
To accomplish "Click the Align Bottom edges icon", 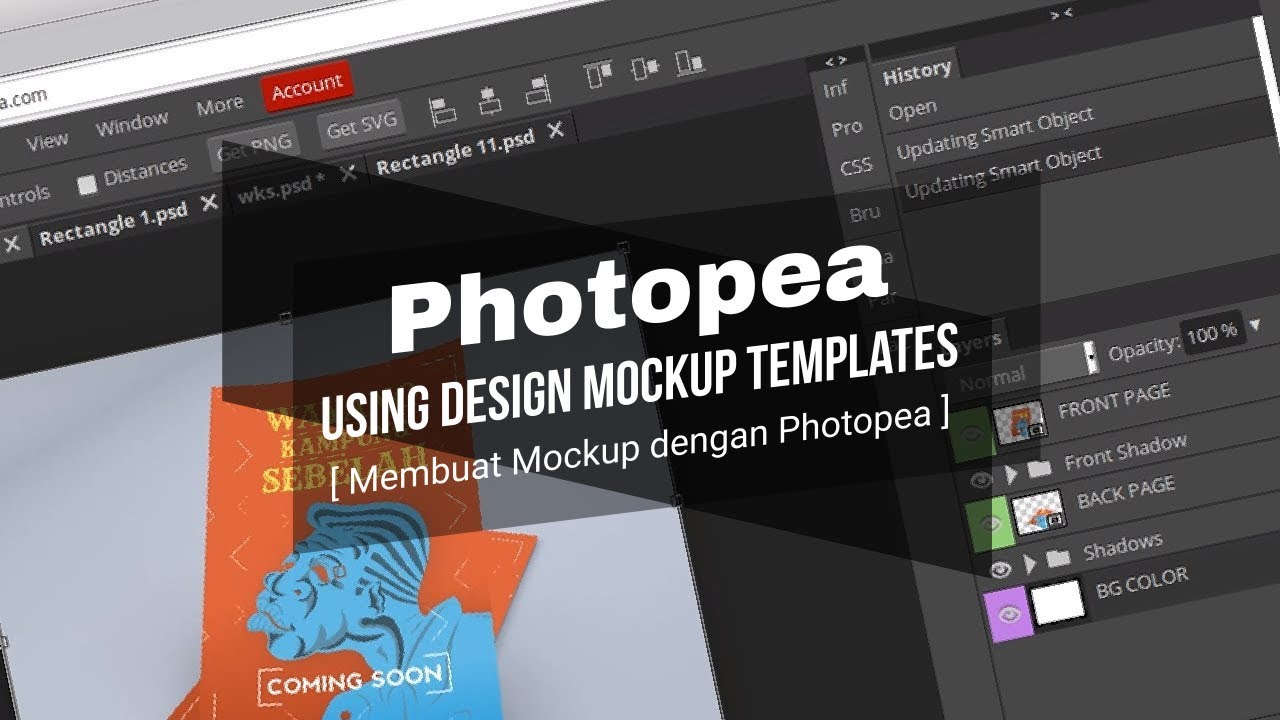I will tap(689, 63).
